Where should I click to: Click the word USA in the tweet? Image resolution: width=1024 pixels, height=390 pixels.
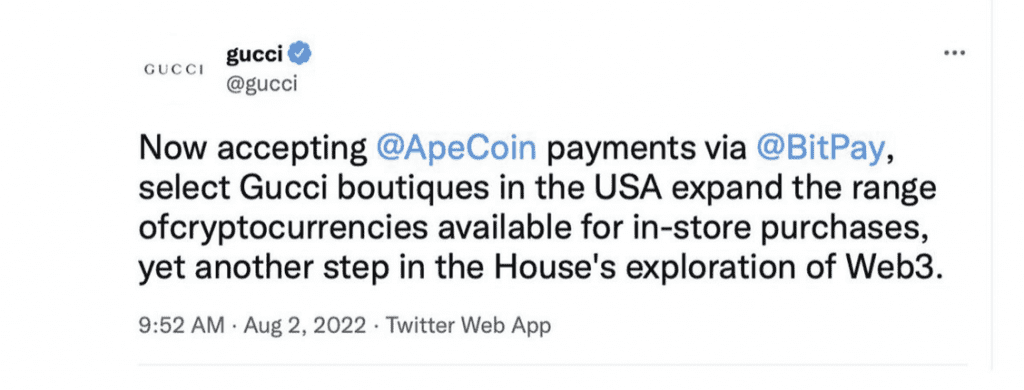[637, 189]
